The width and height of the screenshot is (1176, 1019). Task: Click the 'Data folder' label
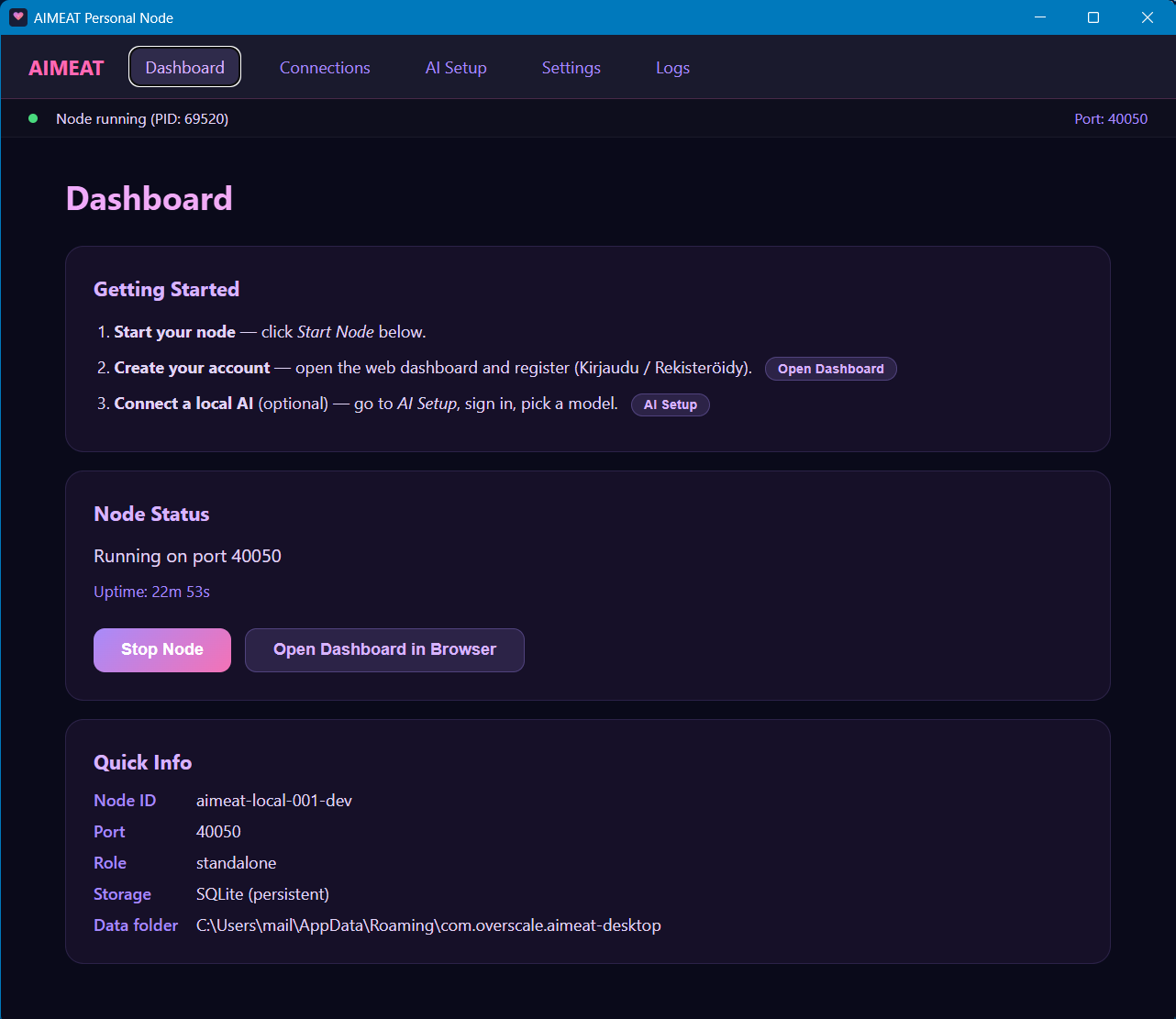[x=136, y=925]
